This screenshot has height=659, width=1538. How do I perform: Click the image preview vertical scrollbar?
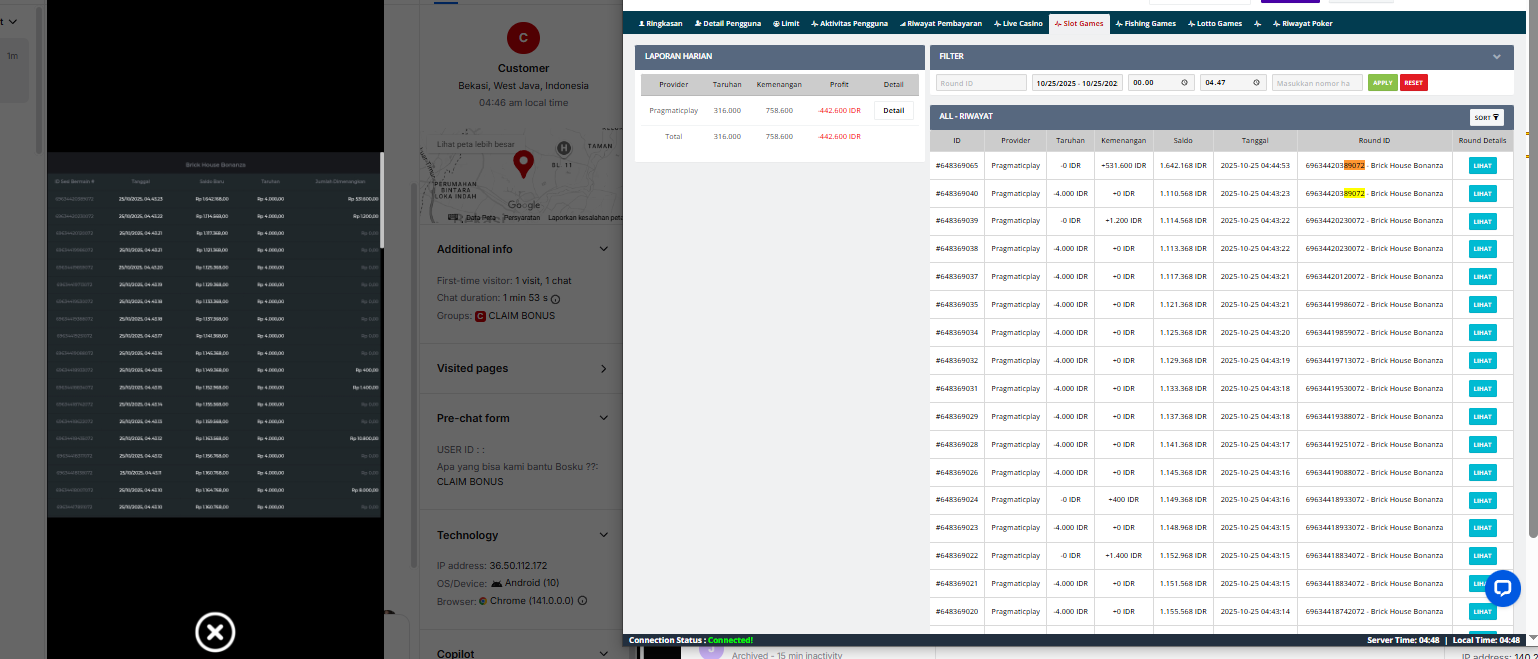click(383, 200)
